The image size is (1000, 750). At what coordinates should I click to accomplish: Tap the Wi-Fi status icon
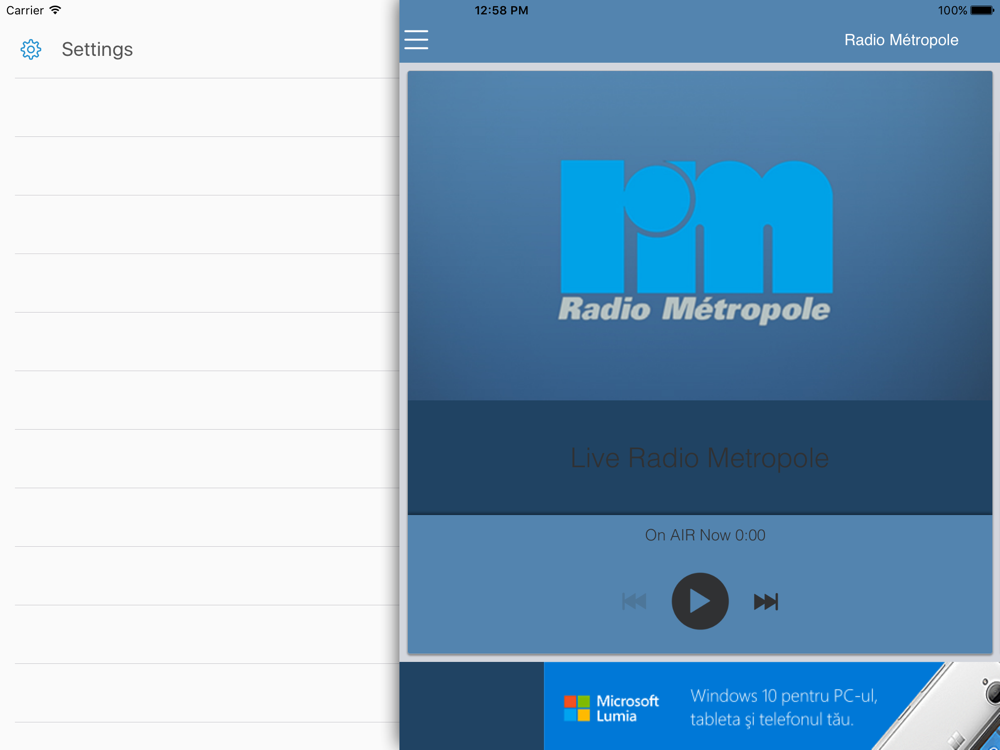[55, 10]
